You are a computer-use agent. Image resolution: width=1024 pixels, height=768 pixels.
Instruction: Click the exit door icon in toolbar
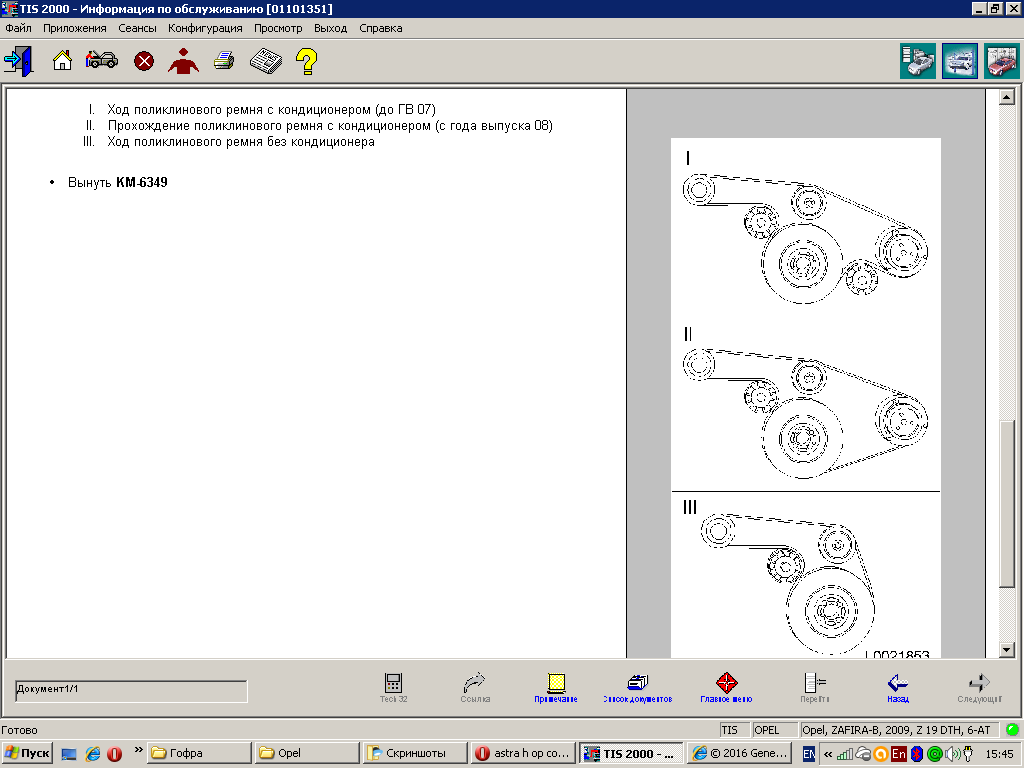(18, 61)
